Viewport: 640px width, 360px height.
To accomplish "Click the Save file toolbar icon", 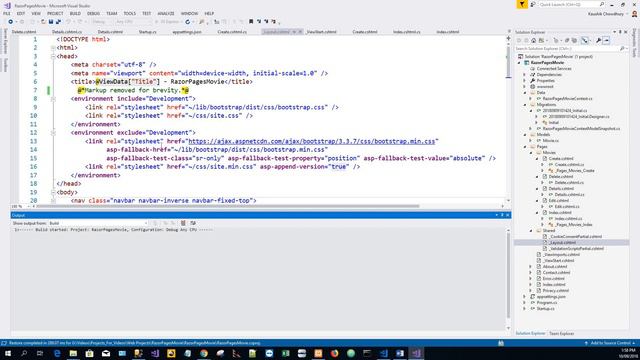I will coord(51,22).
